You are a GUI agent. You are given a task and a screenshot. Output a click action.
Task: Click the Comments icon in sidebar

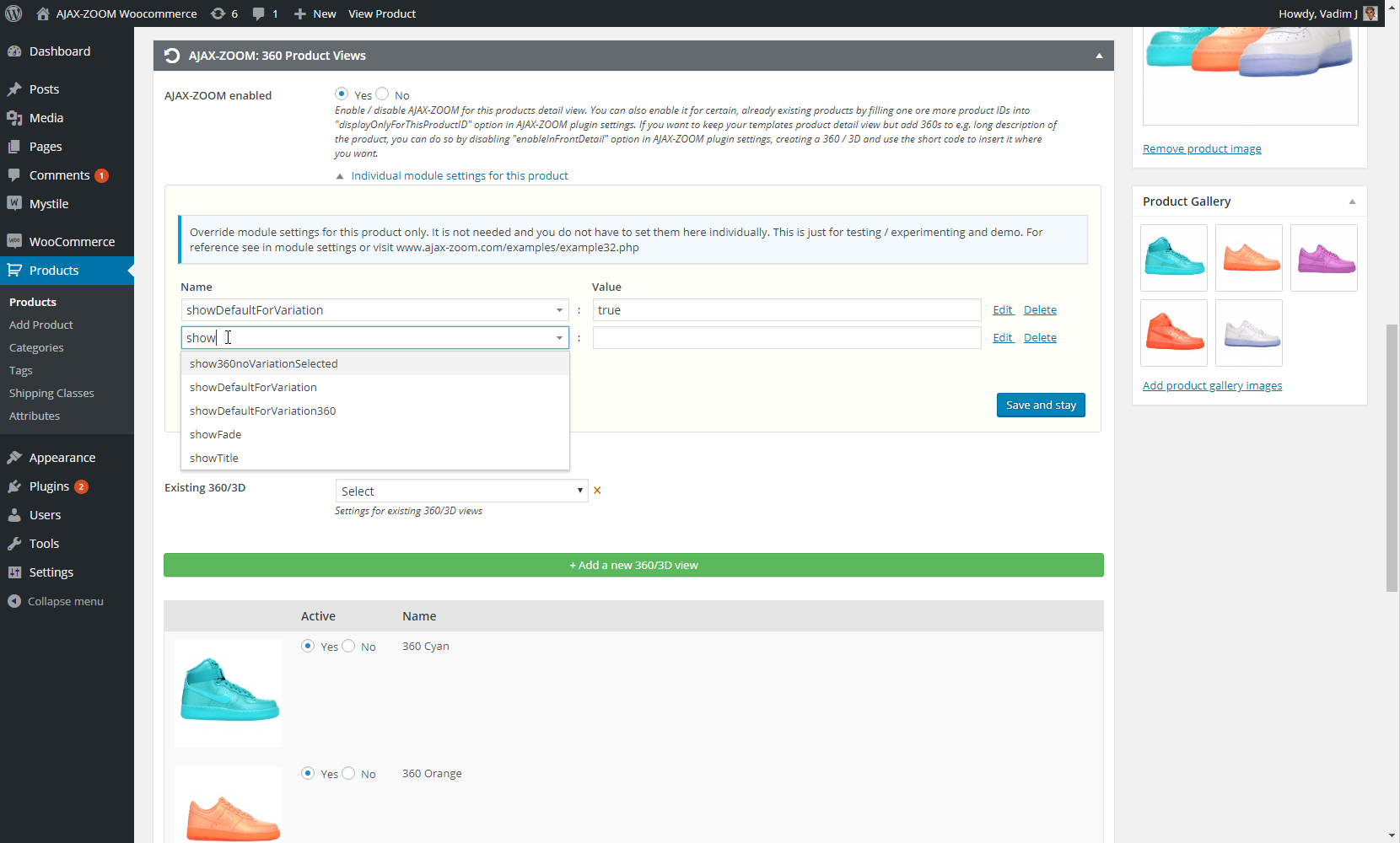click(14, 175)
